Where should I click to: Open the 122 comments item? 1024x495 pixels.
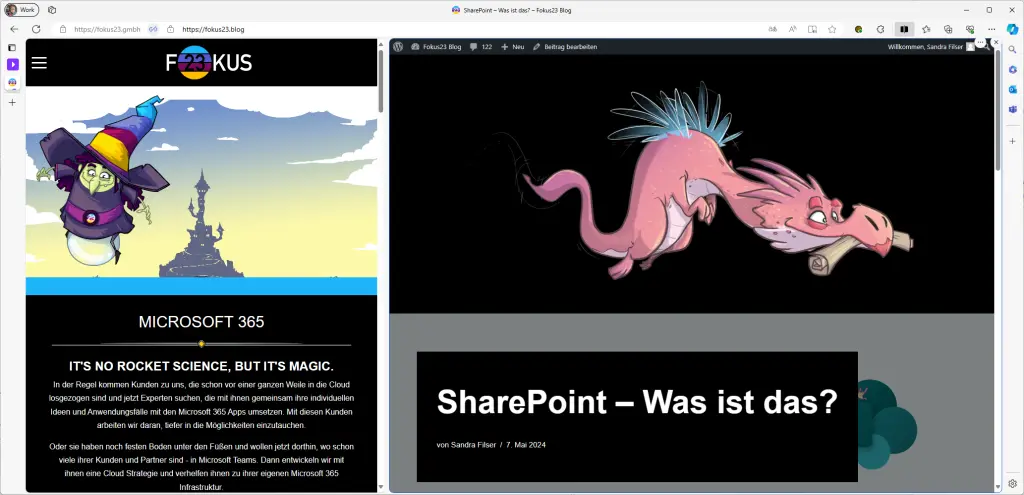481,46
